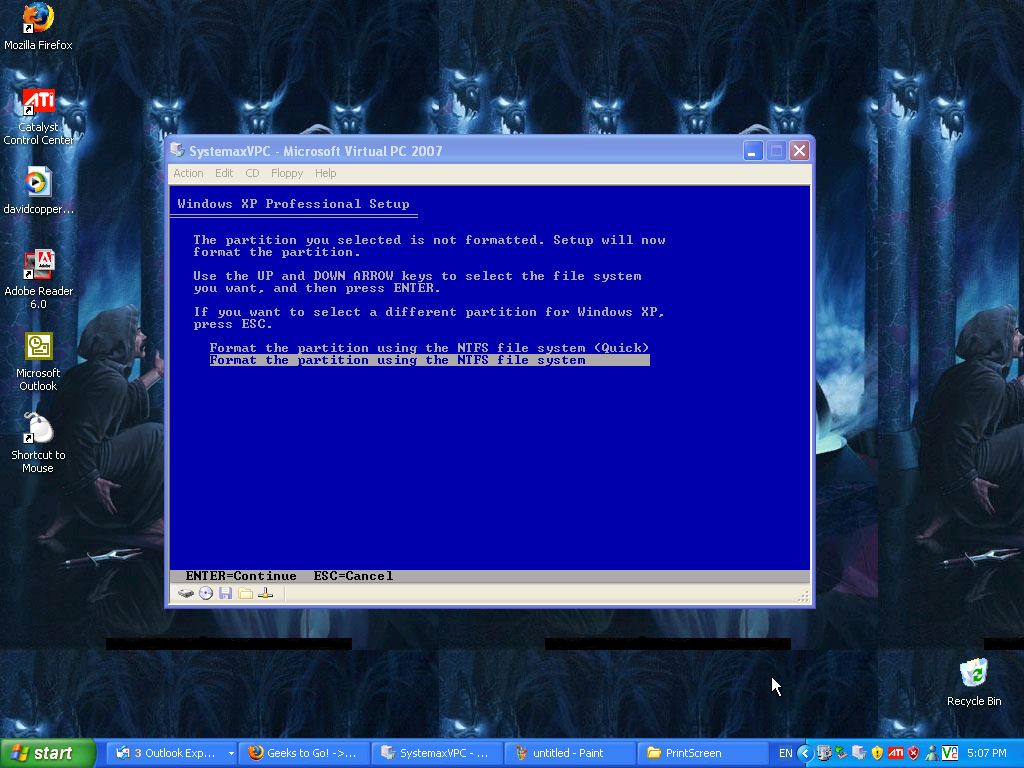Switch to the PrintScreen folder taskbar button
This screenshot has width=1024, height=768.
[x=703, y=753]
